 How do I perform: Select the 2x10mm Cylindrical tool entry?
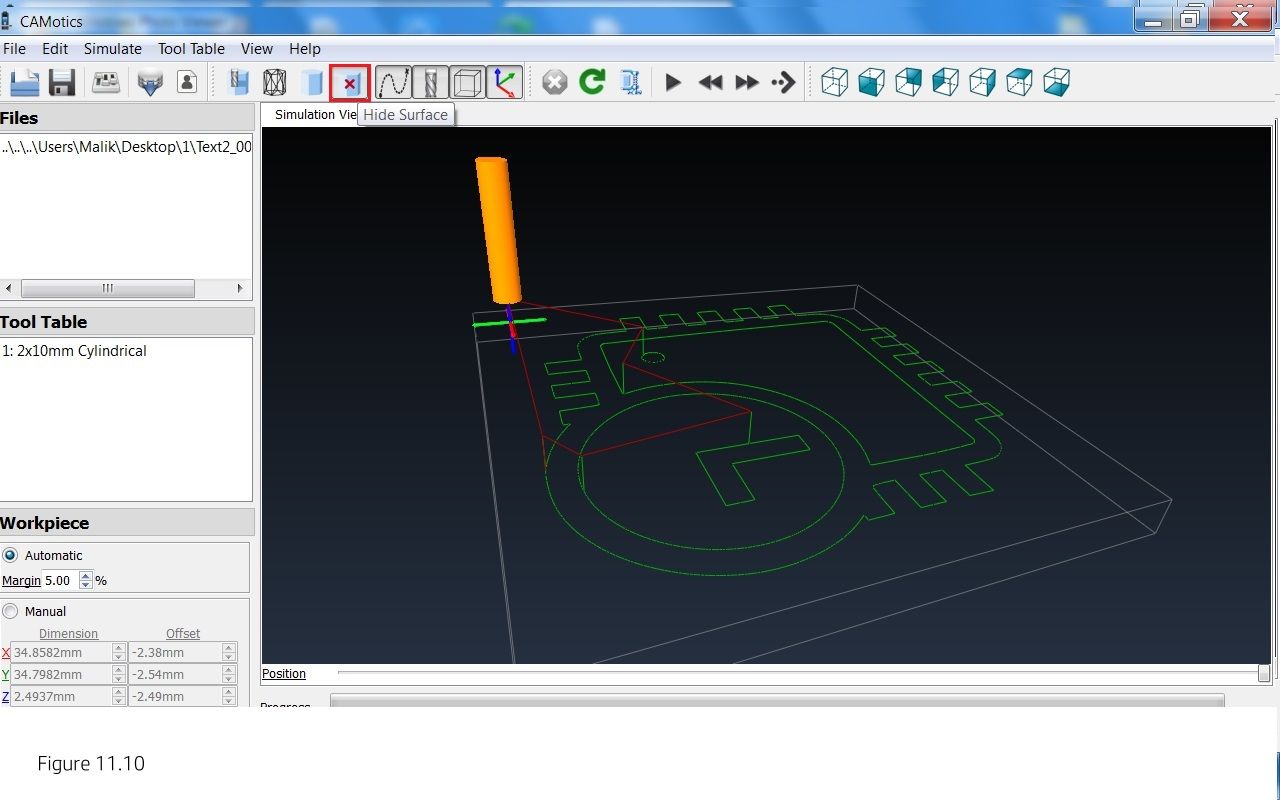point(74,351)
